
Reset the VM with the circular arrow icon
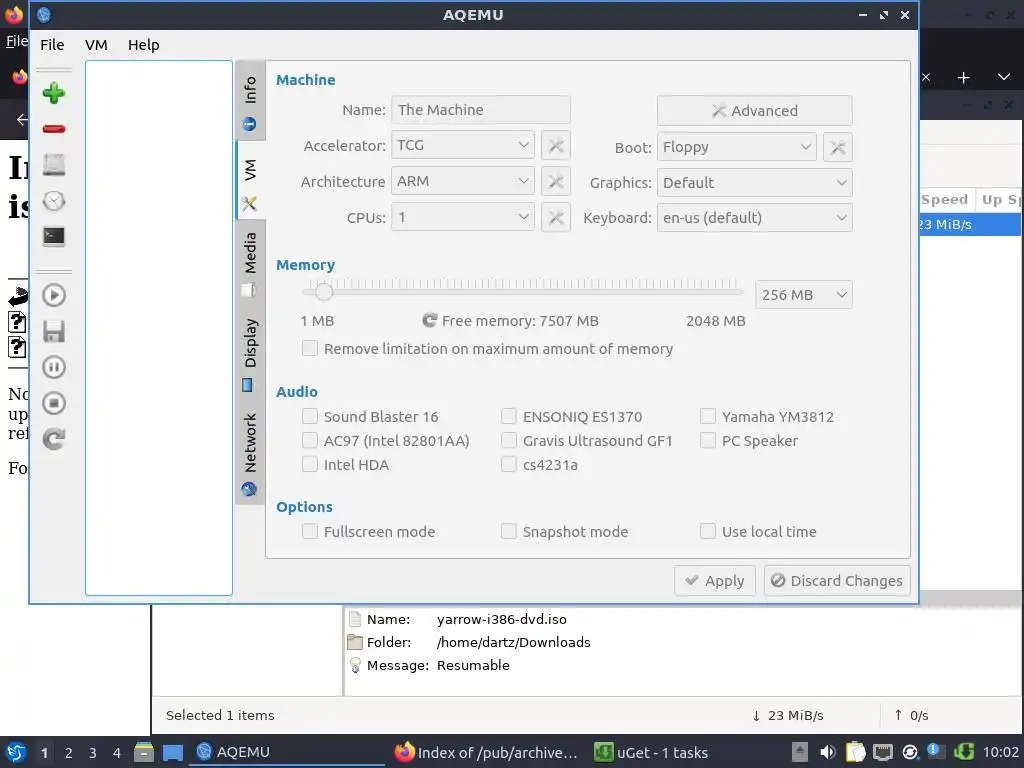click(x=54, y=439)
